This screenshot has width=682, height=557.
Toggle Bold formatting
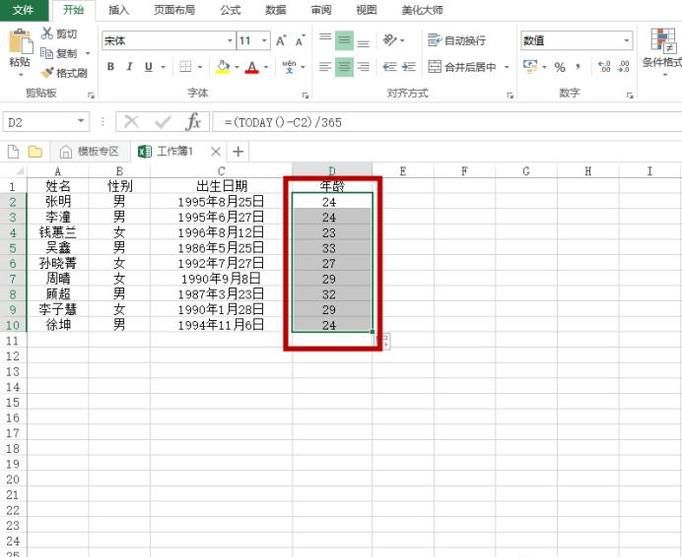click(111, 67)
